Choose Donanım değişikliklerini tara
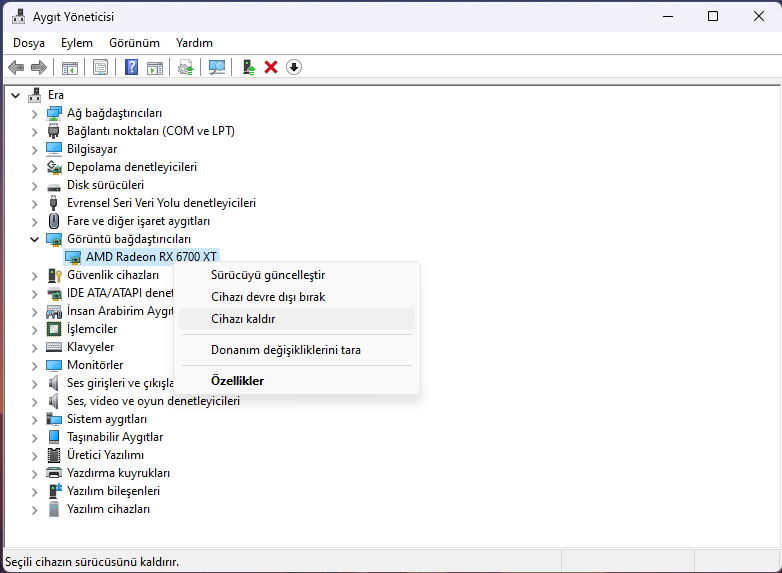The width and height of the screenshot is (782, 573). click(x=297, y=350)
